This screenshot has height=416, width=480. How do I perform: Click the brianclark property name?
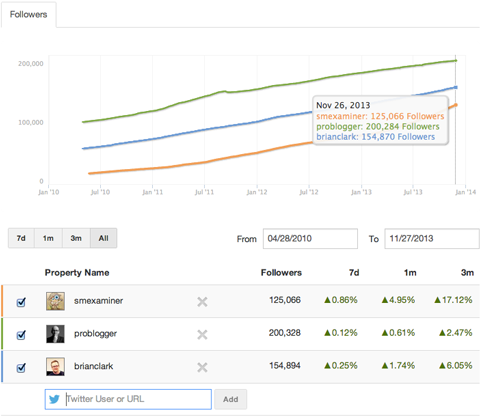click(94, 366)
